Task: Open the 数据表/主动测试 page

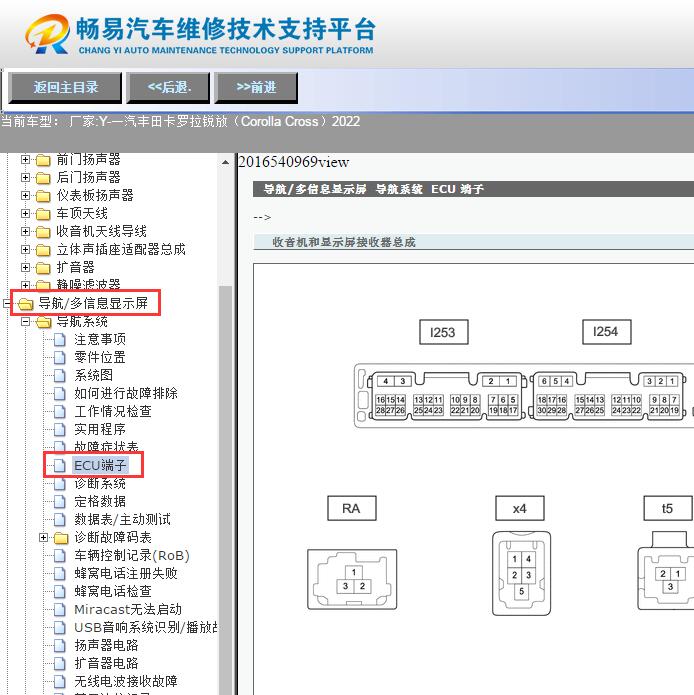Action: (122, 519)
